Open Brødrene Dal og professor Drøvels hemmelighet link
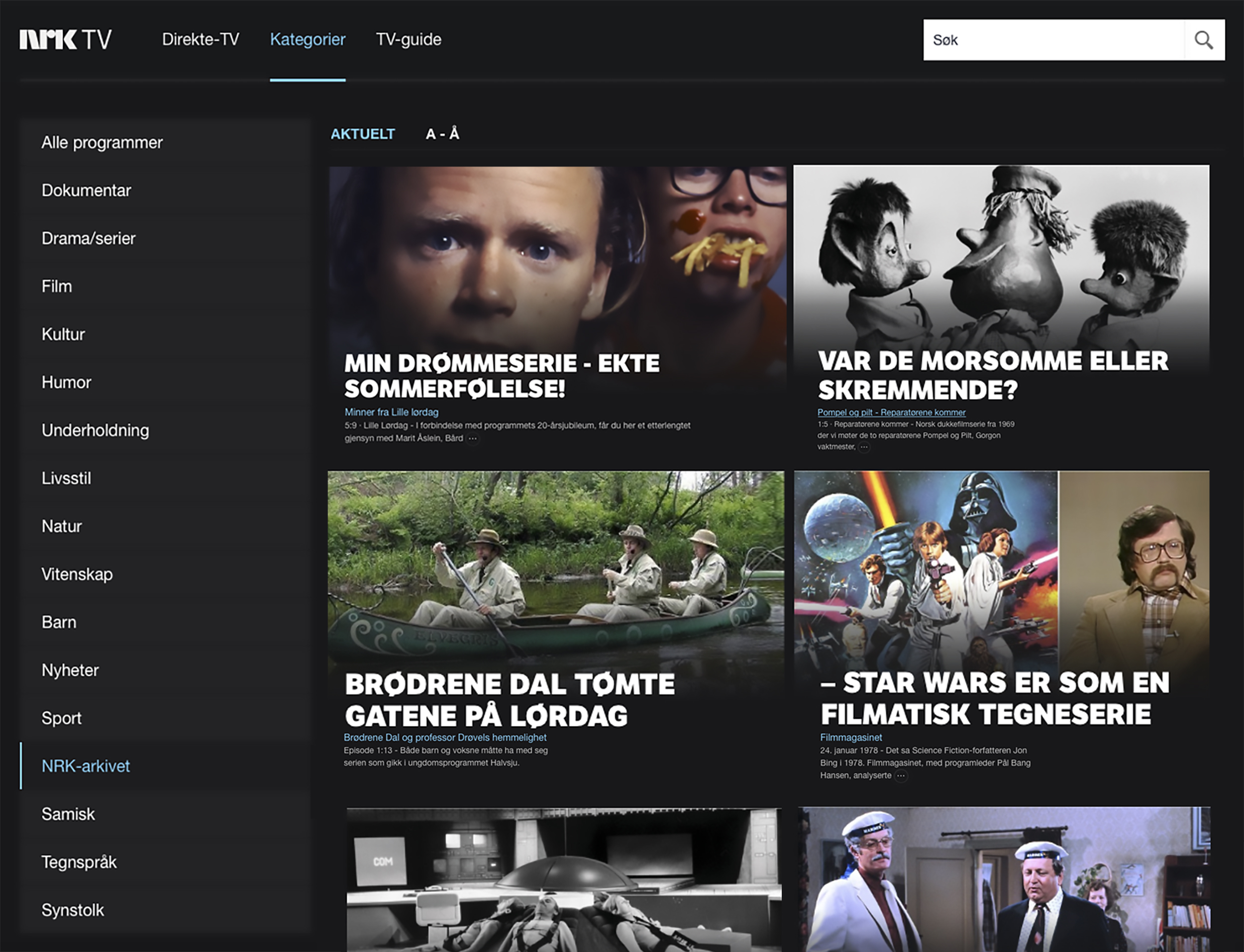 click(x=445, y=737)
